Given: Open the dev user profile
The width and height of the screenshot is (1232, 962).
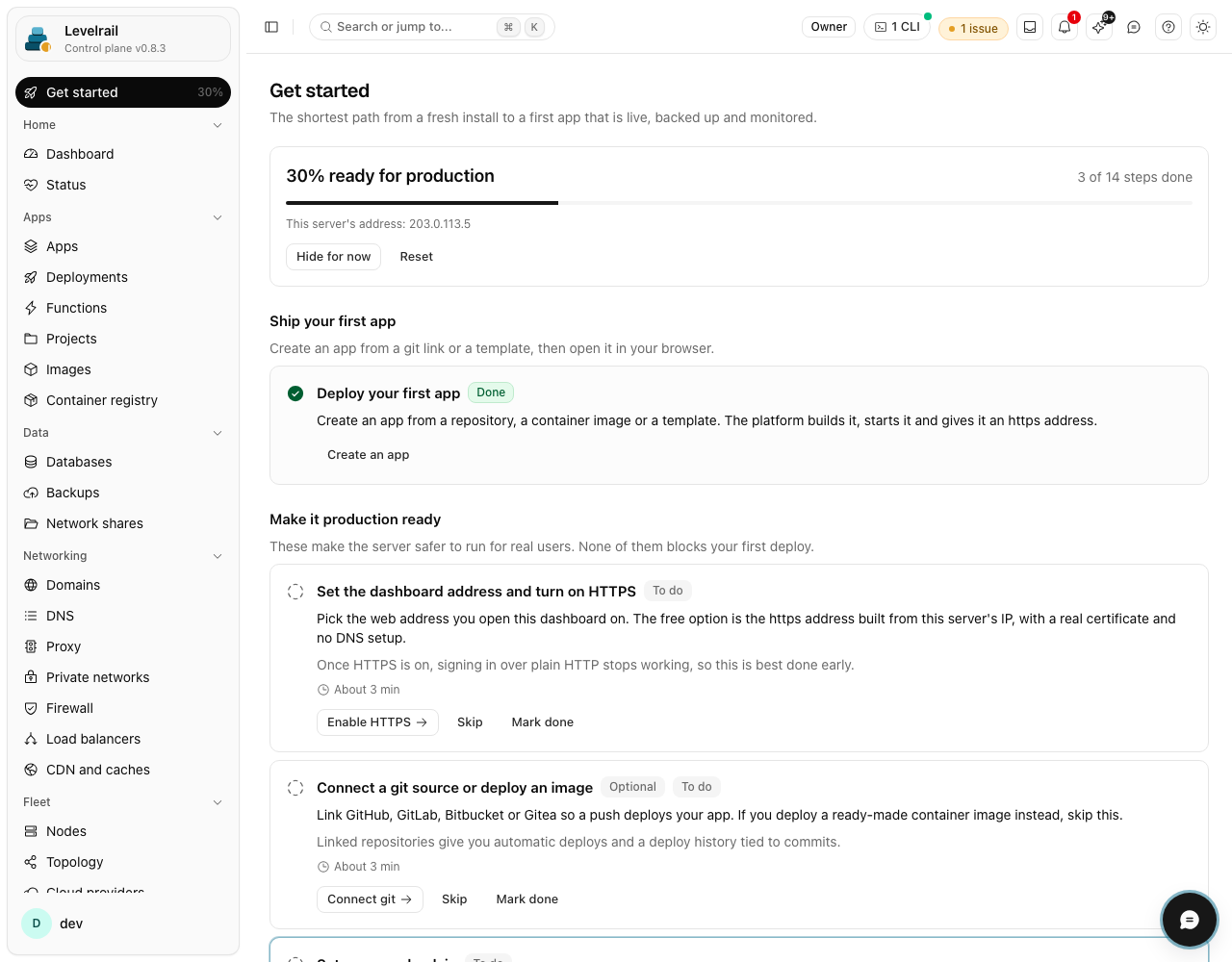Looking at the screenshot, I should [123, 924].
